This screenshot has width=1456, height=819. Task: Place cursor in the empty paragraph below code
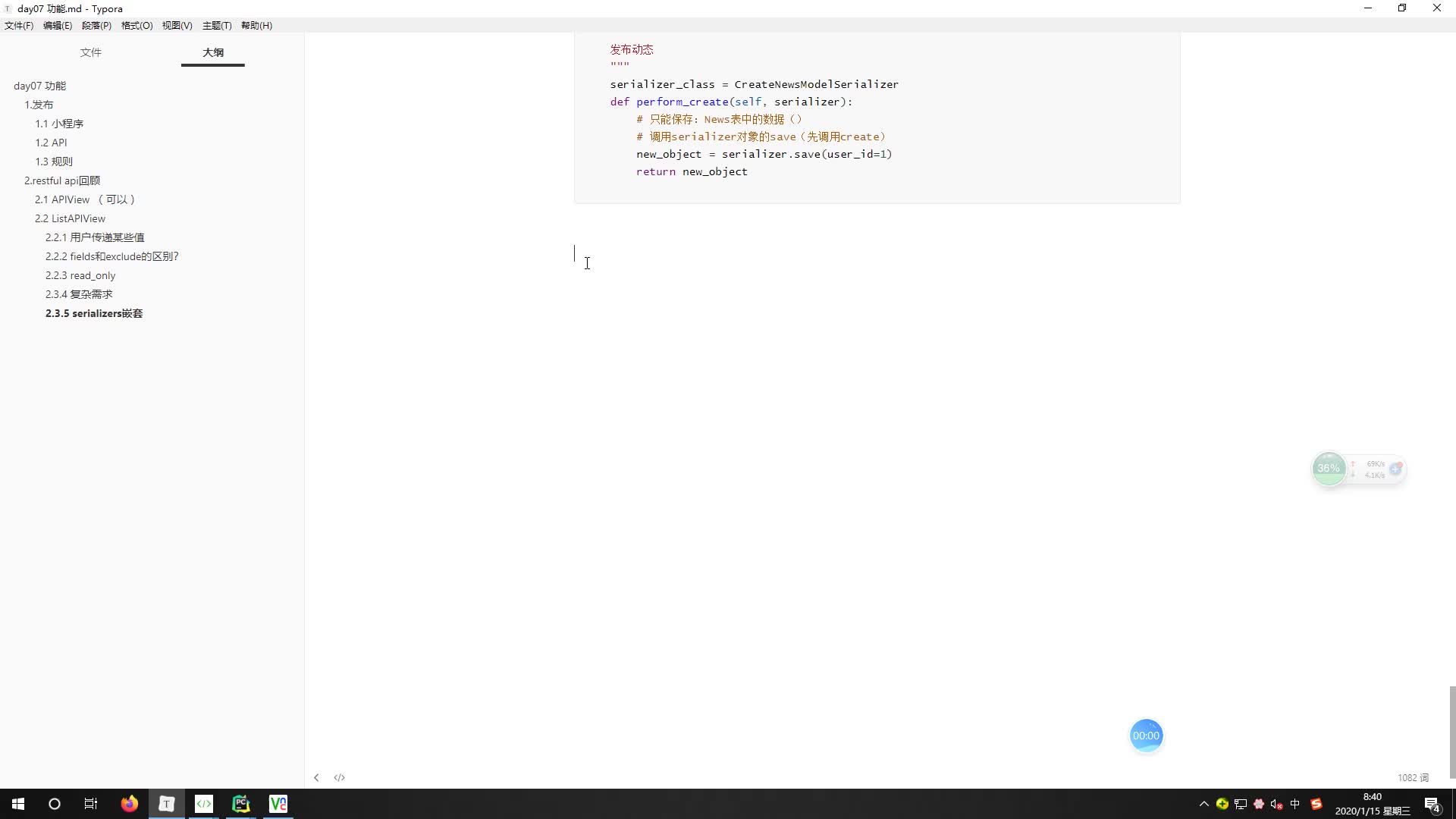[877, 253]
